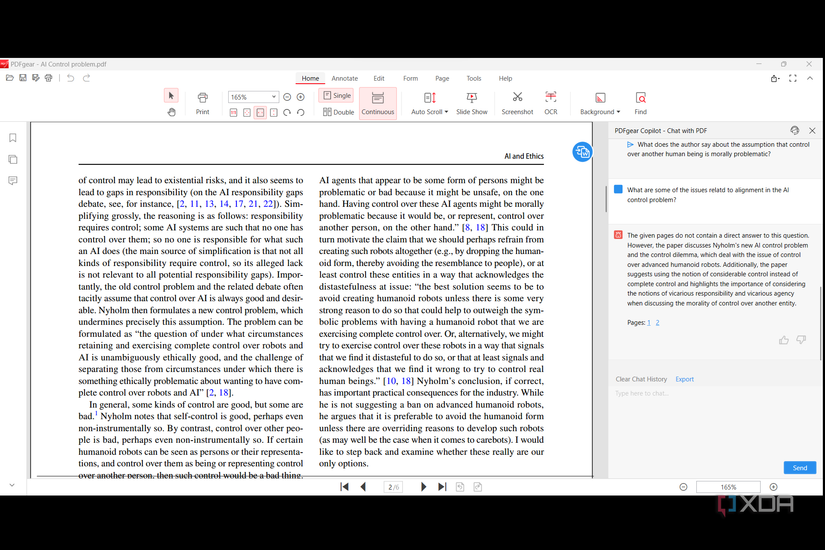Screen dimensions: 825x550
Task: Click the blue Copilot chat floating icon
Action: (582, 151)
